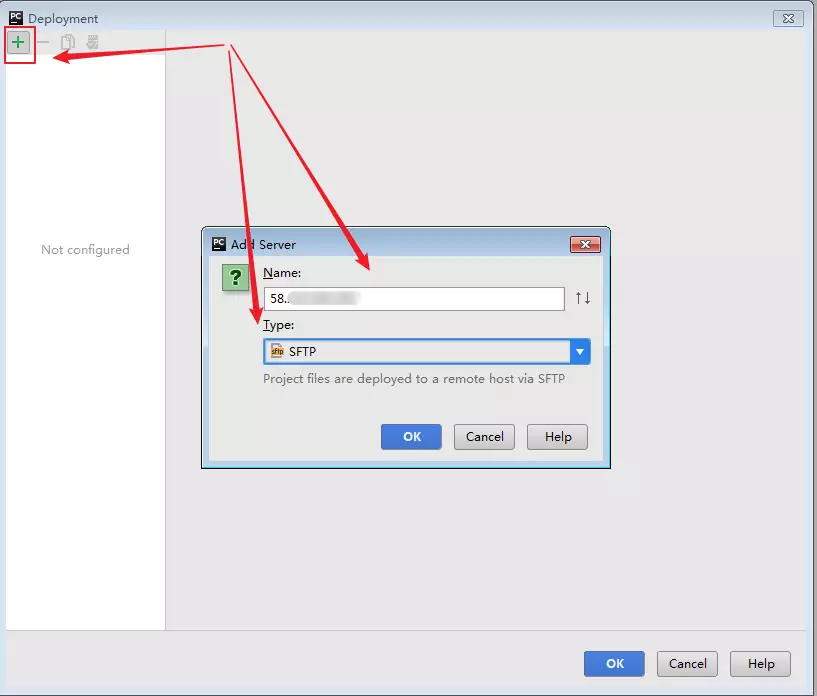The image size is (817, 696).
Task: Cancel the Add Server dialog
Action: pos(484,437)
